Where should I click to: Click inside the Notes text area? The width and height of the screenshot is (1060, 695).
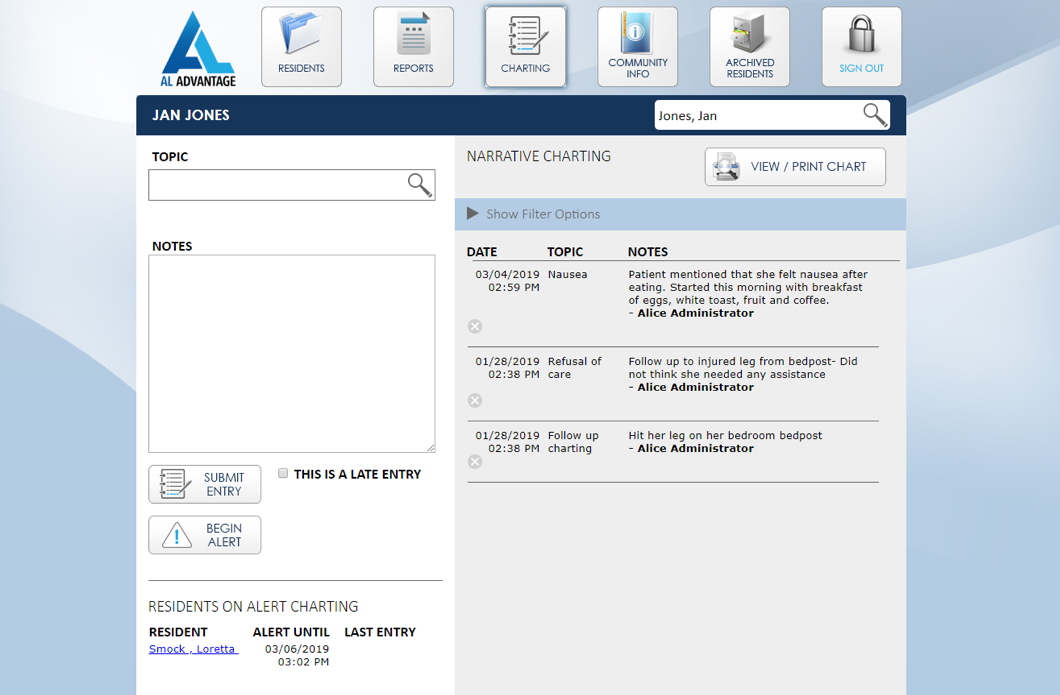click(x=292, y=354)
